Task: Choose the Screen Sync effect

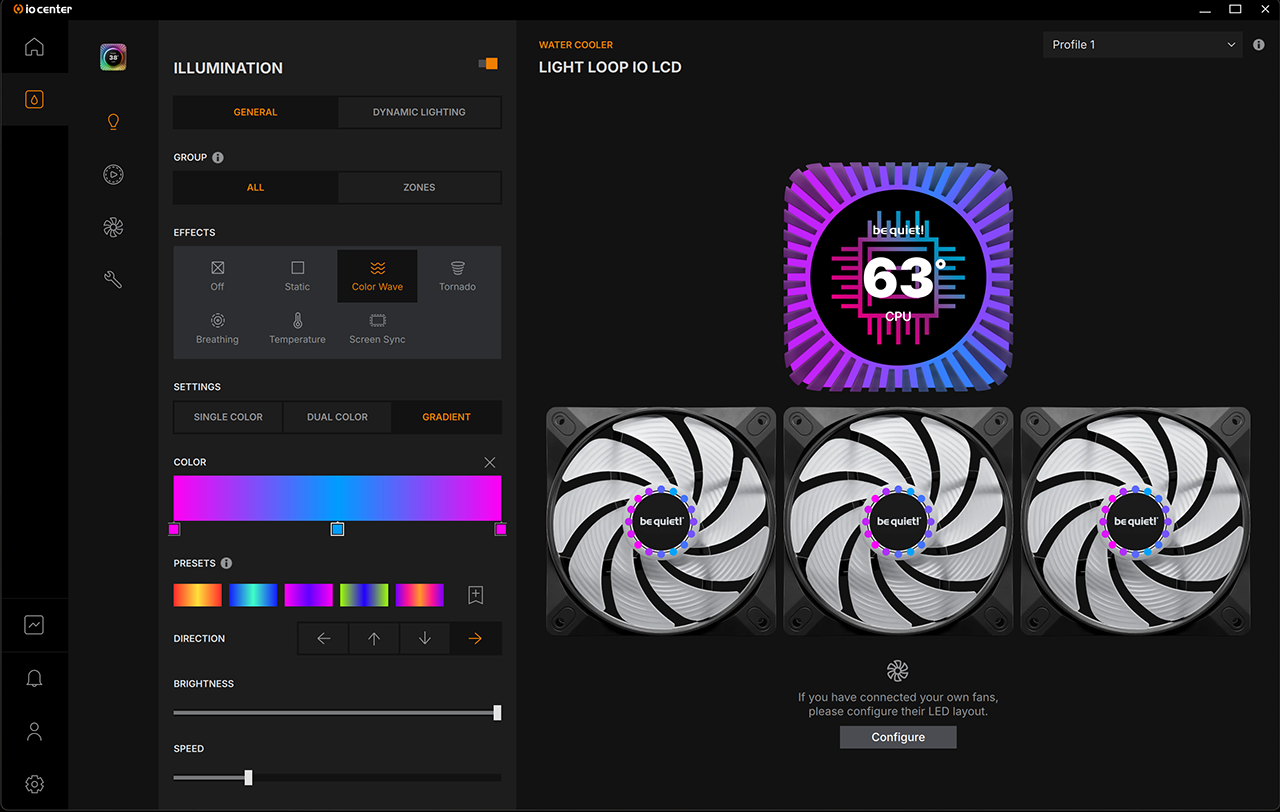Action: point(377,329)
